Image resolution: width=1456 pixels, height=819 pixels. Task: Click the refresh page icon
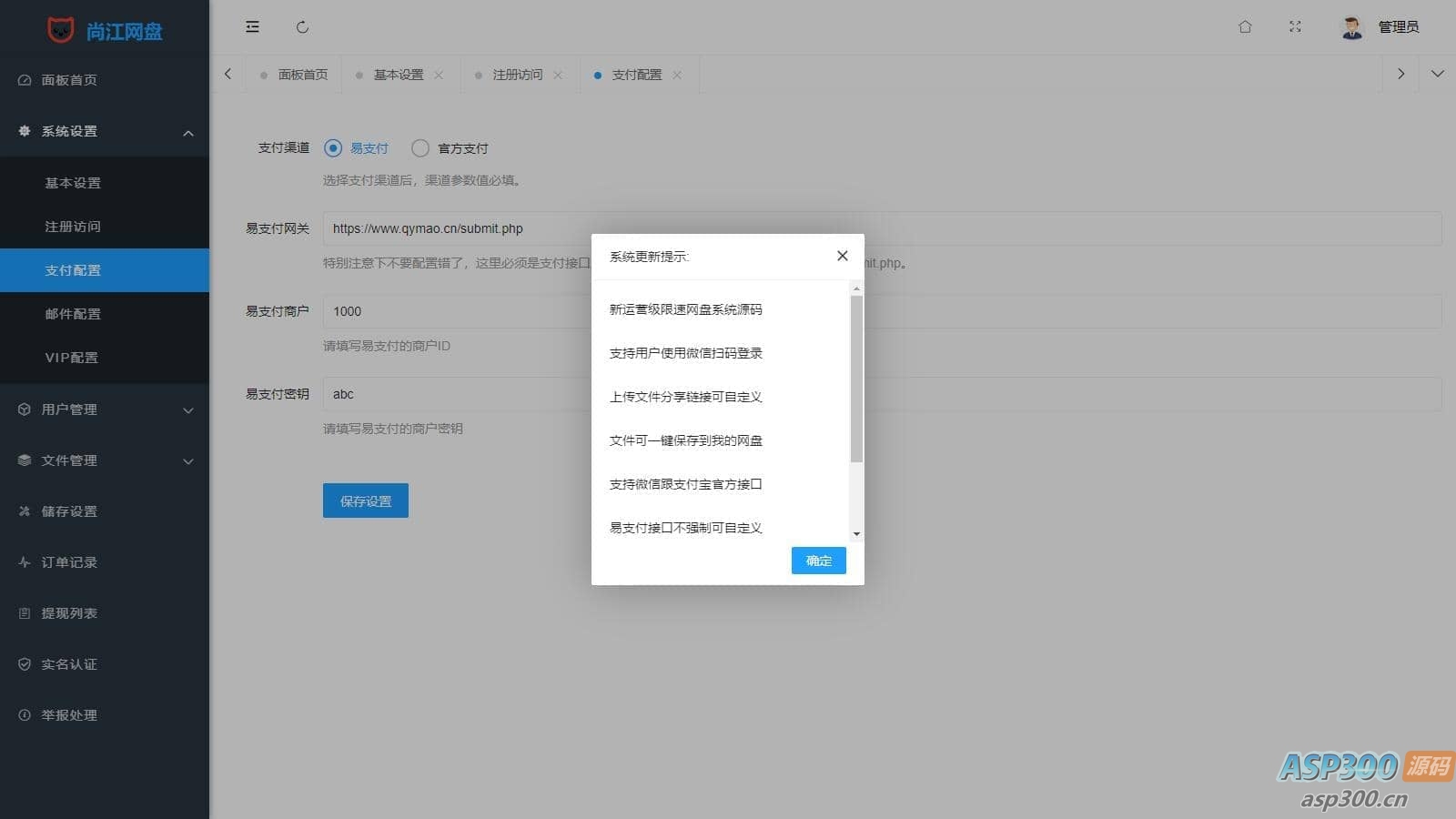[302, 27]
